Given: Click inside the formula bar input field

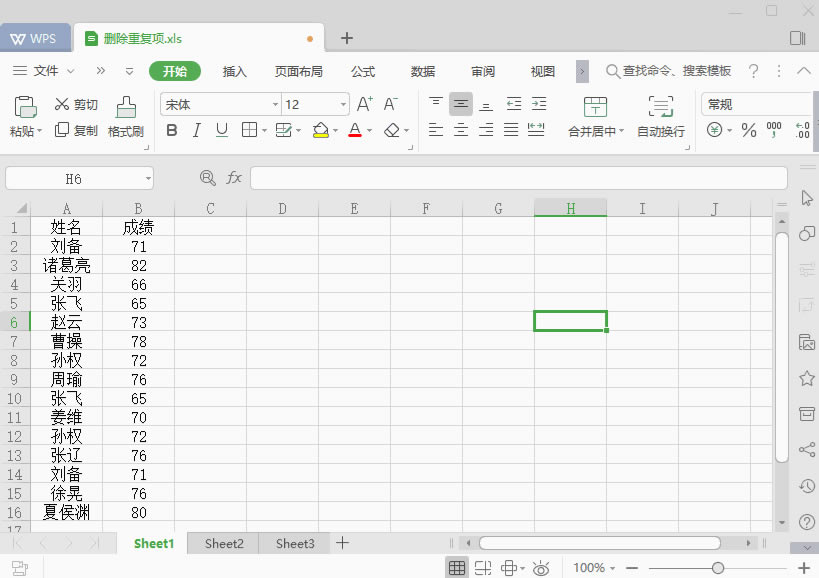Looking at the screenshot, I should pos(520,178).
